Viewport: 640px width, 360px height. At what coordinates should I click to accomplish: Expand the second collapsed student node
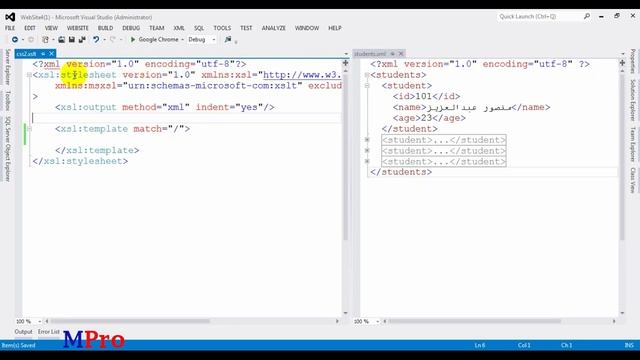click(367, 151)
